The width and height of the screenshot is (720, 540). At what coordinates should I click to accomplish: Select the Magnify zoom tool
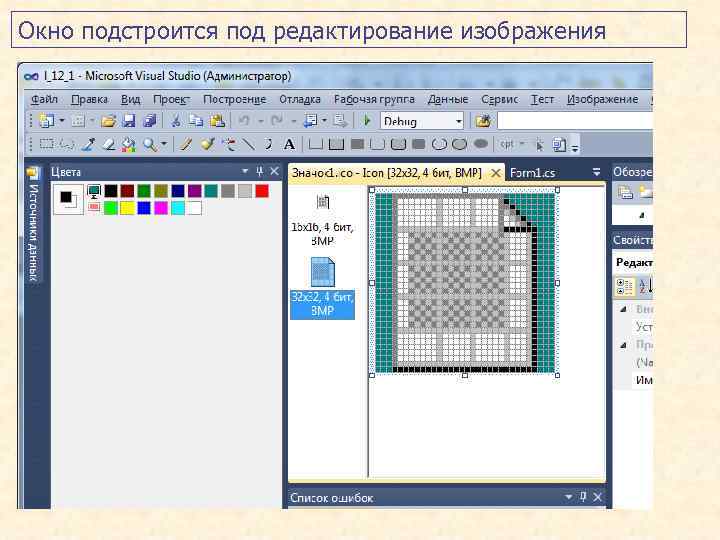click(x=150, y=144)
